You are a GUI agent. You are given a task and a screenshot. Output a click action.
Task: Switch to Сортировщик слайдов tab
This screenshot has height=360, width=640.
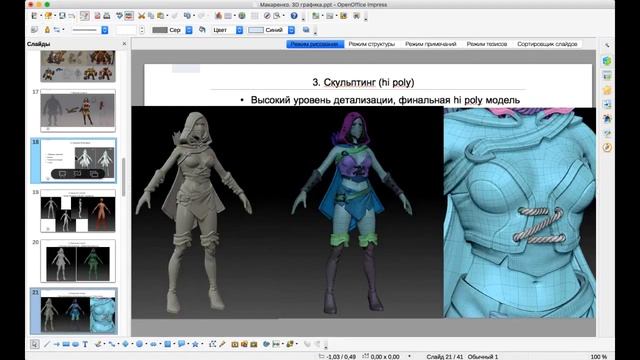(x=547, y=44)
